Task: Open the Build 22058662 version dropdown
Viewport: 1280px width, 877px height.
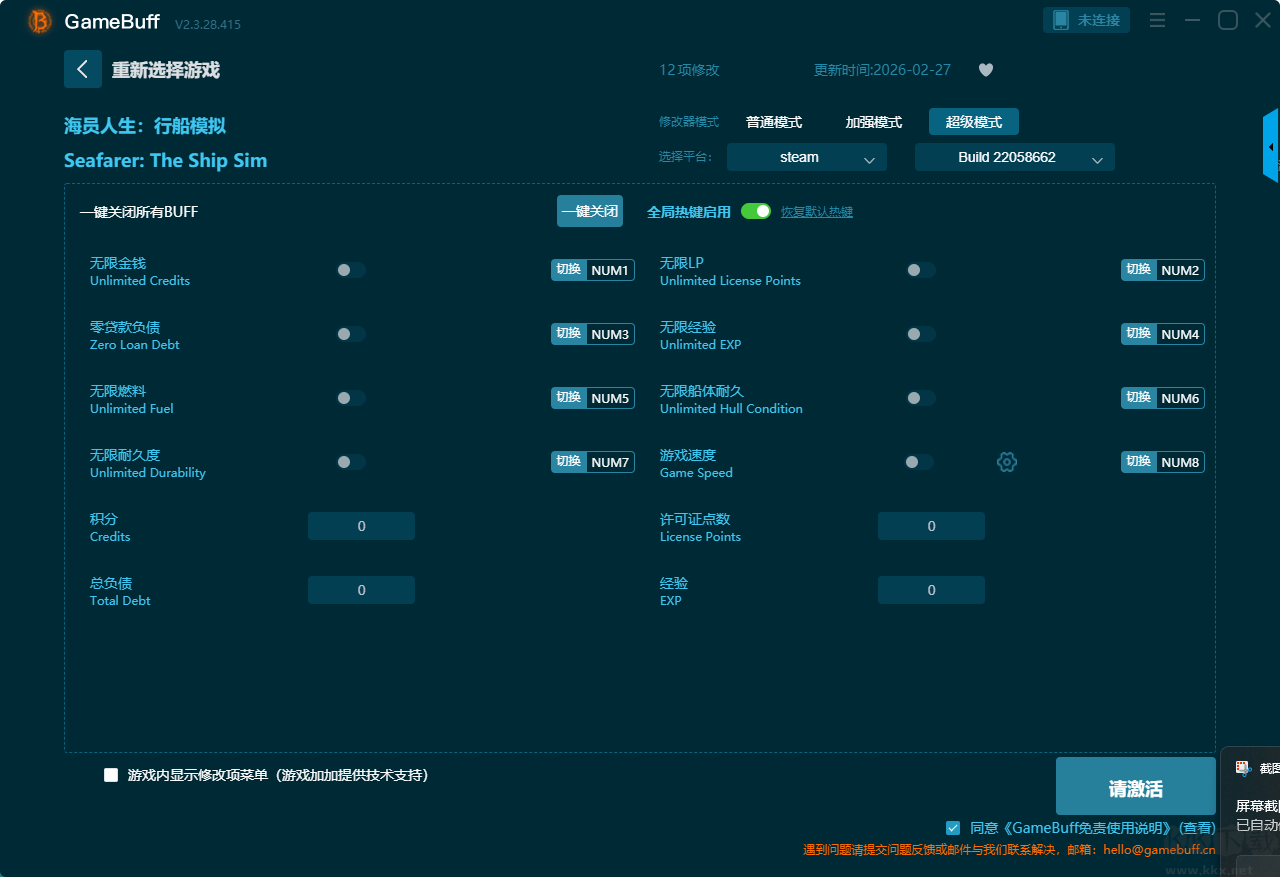Action: [x=1015, y=157]
